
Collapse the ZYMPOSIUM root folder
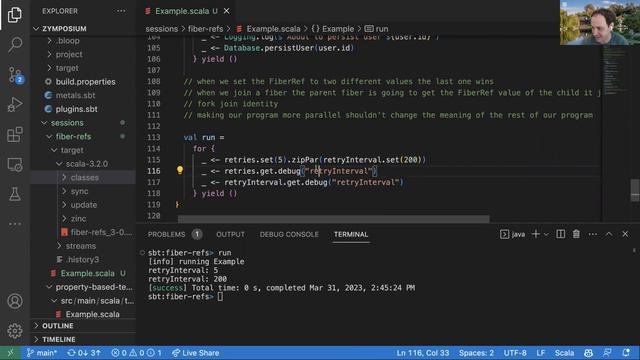click(83, 29)
